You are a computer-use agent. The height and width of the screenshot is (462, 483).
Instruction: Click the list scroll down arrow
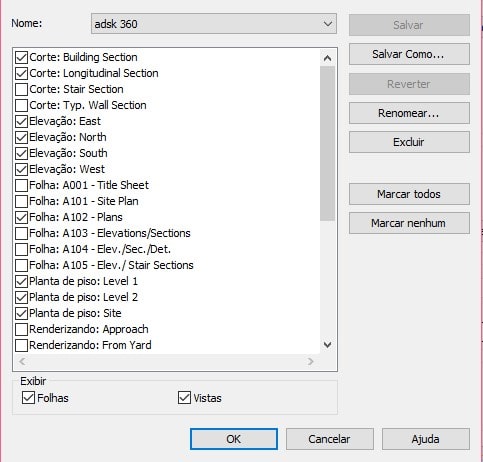point(327,345)
